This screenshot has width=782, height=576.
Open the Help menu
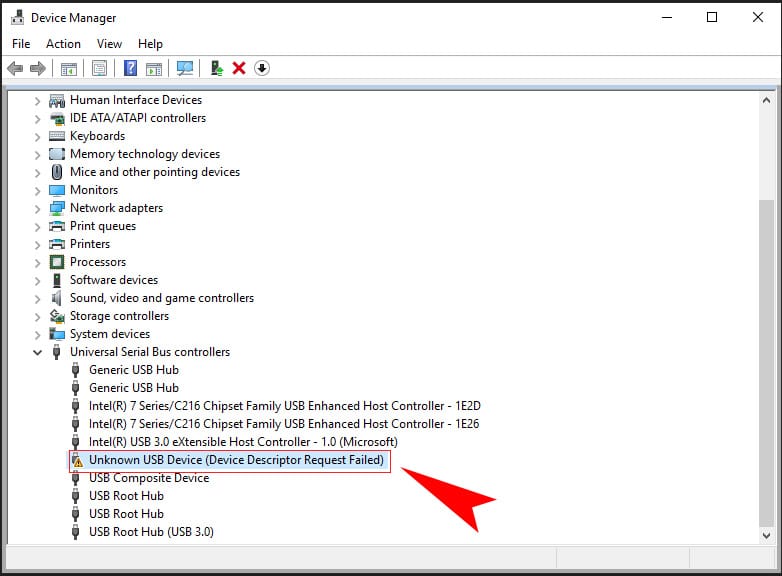coord(150,44)
